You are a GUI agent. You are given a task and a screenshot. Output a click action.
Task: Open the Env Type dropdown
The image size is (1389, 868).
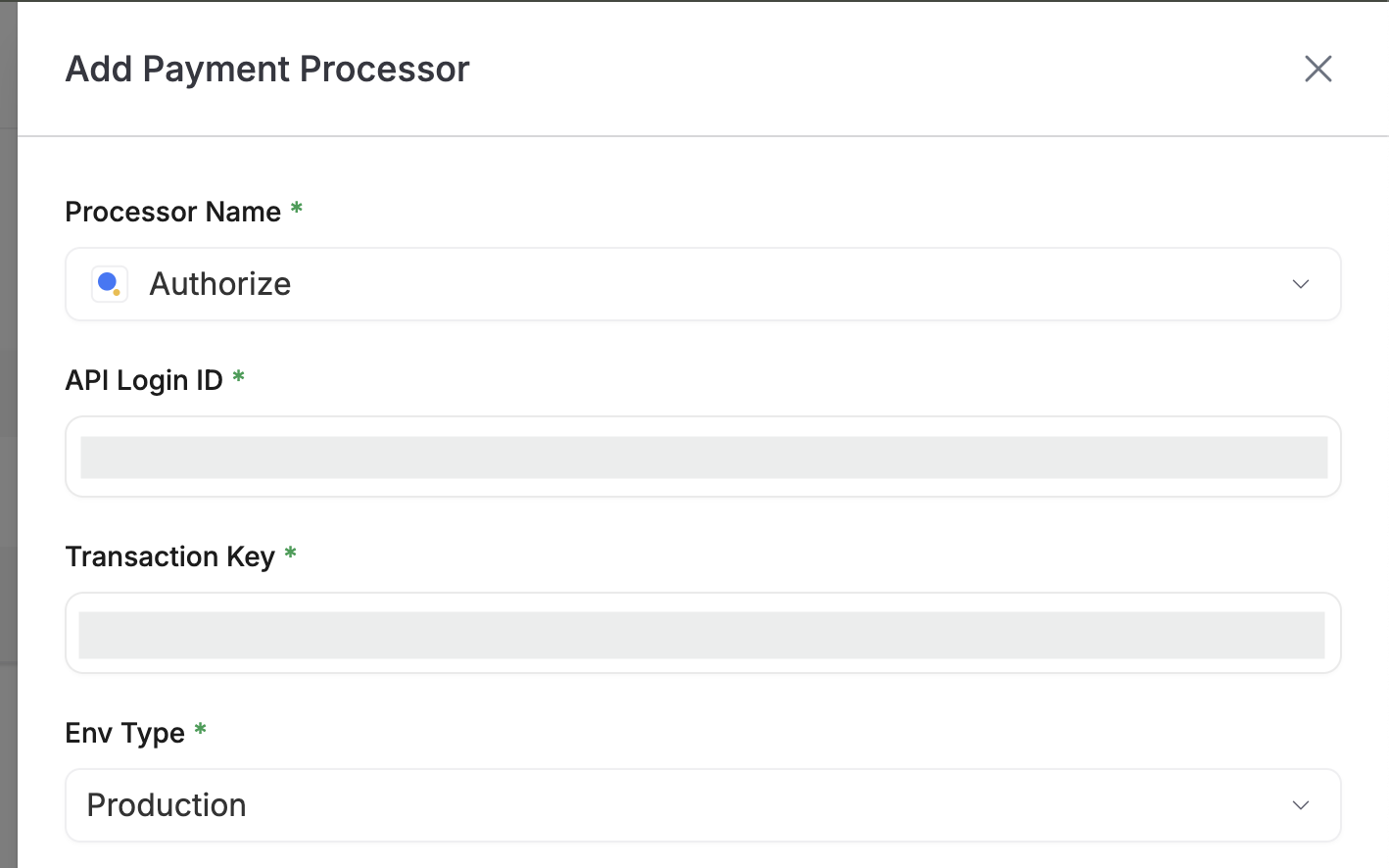coord(703,805)
